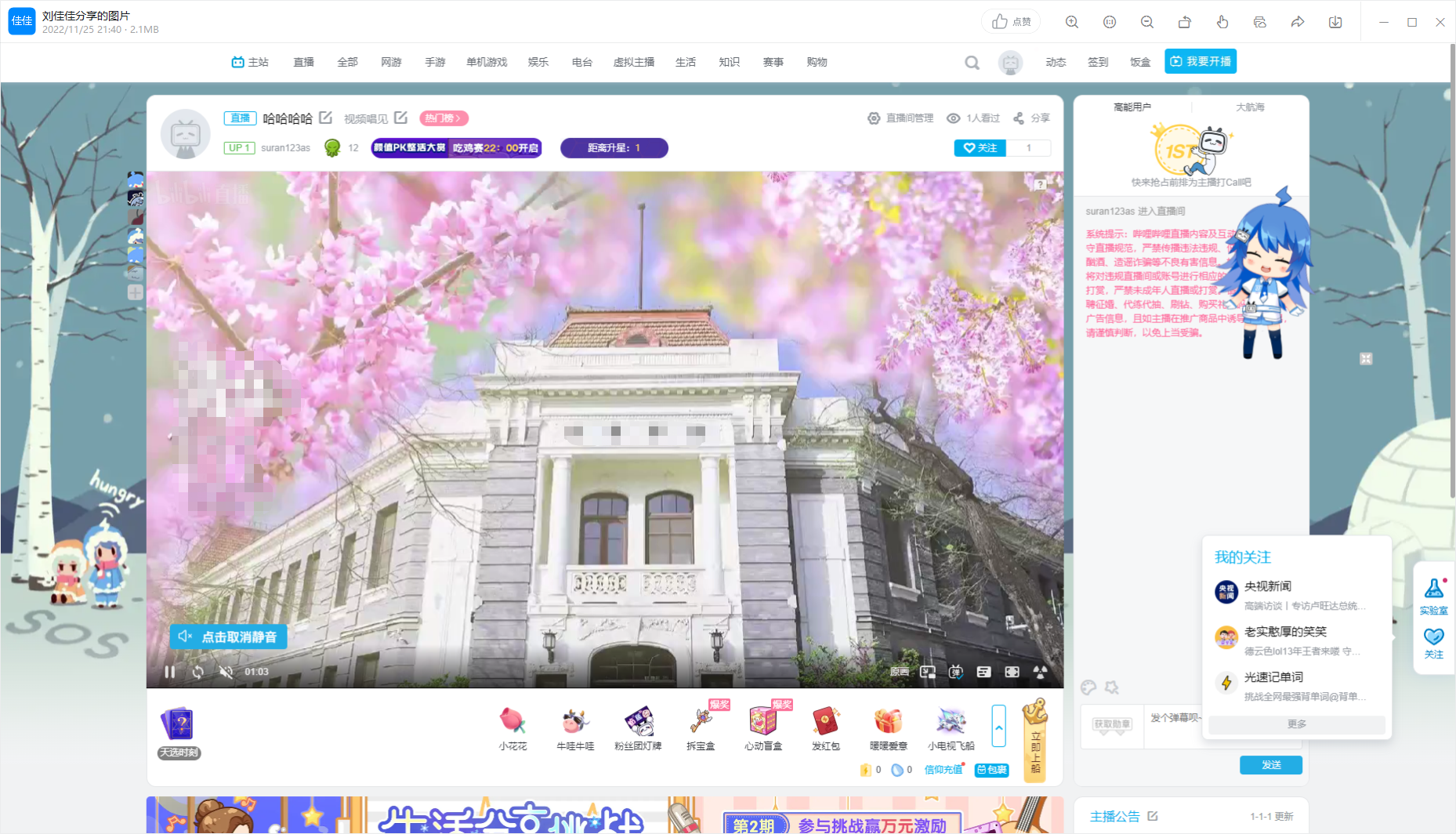Go to the 网游 category
Image resolution: width=1456 pixels, height=834 pixels.
391,62
